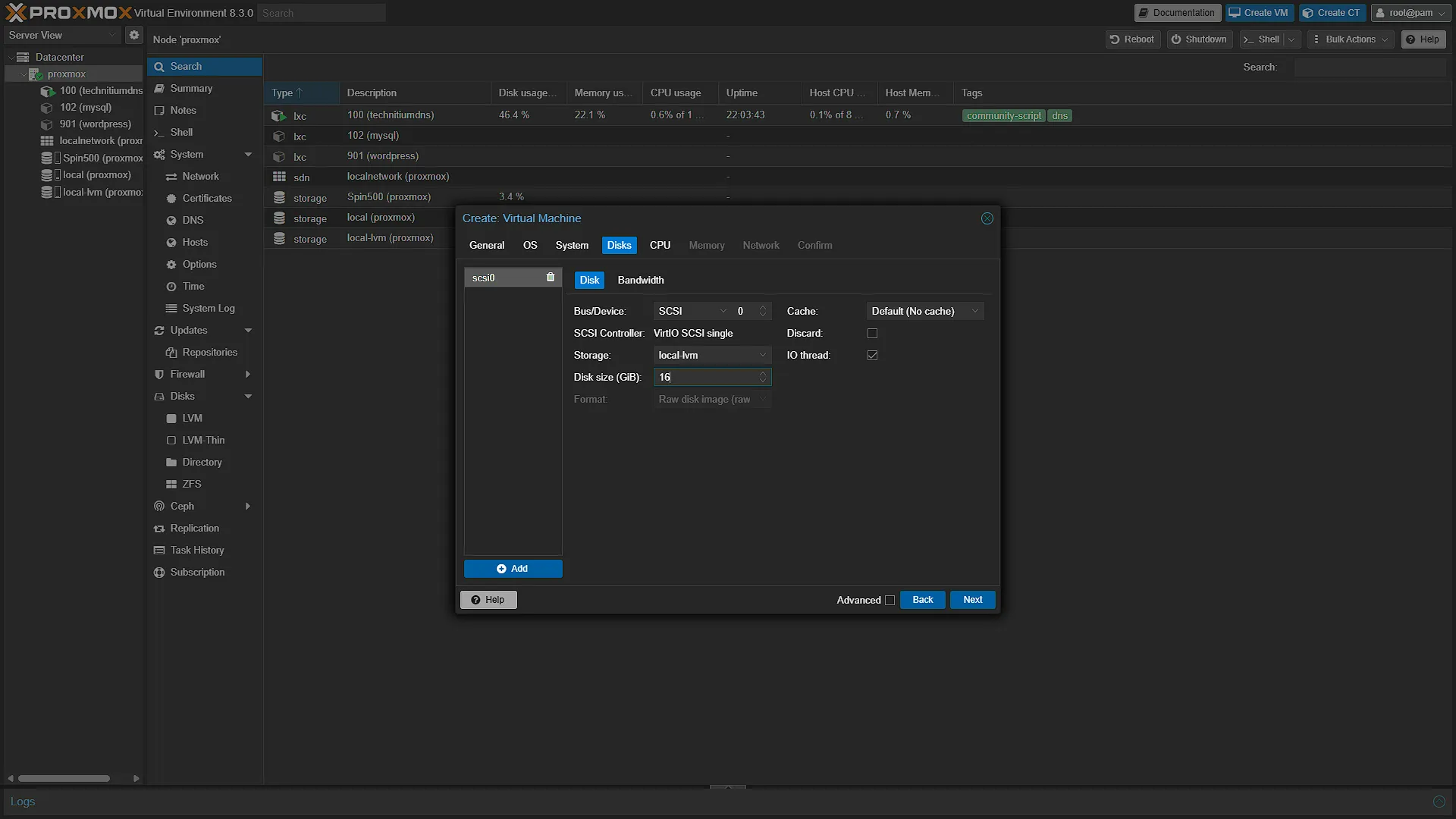Click the Next button
Image resolution: width=1456 pixels, height=819 pixels.
[972, 600]
